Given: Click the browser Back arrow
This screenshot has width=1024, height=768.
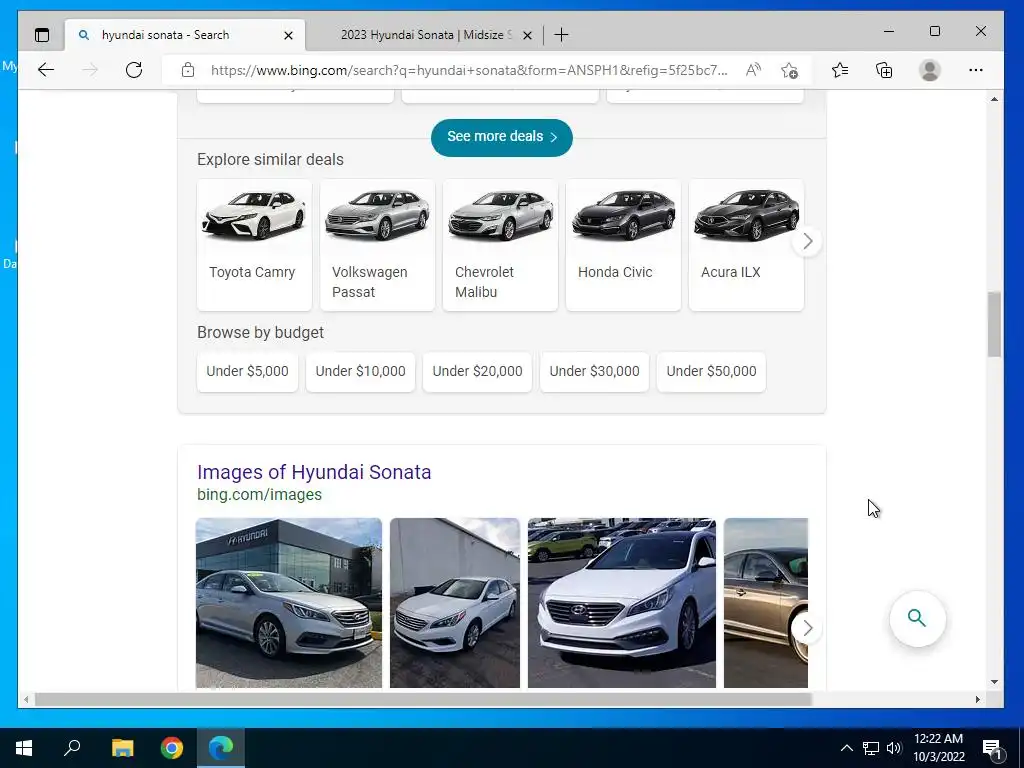Looking at the screenshot, I should (46, 70).
